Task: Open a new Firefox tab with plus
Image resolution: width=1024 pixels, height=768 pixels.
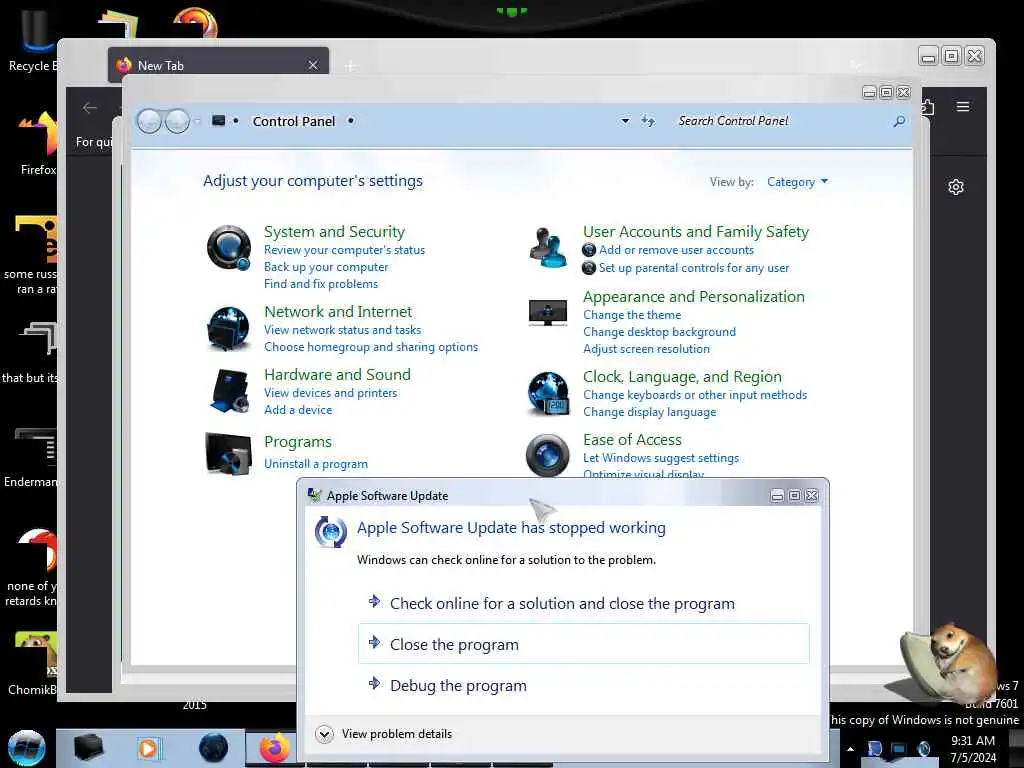Action: click(350, 66)
